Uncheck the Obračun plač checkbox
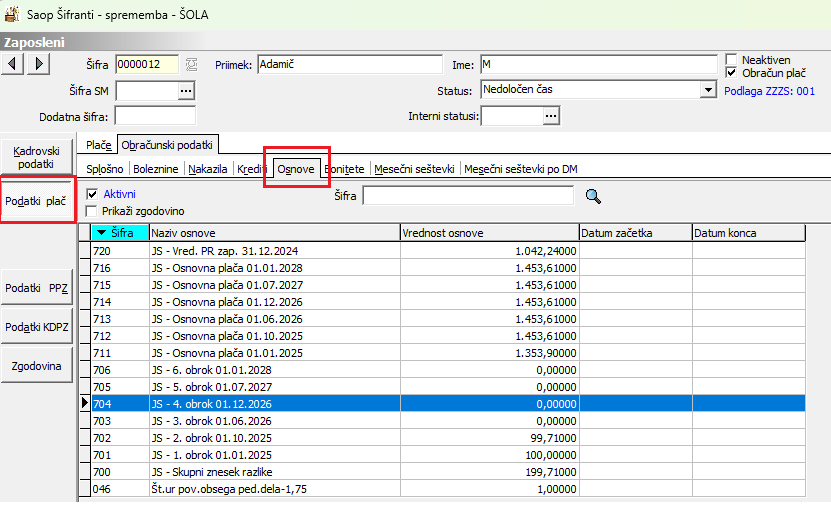The height and width of the screenshot is (506, 831). [x=732, y=73]
